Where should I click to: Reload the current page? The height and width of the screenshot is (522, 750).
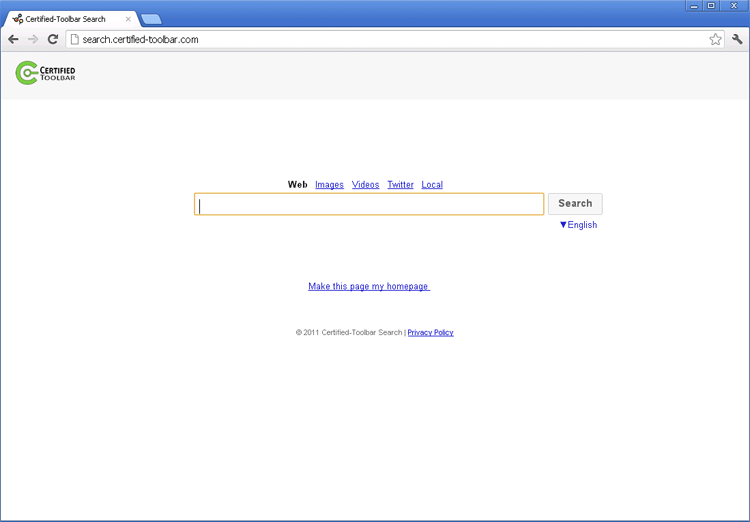pyautogui.click(x=53, y=39)
